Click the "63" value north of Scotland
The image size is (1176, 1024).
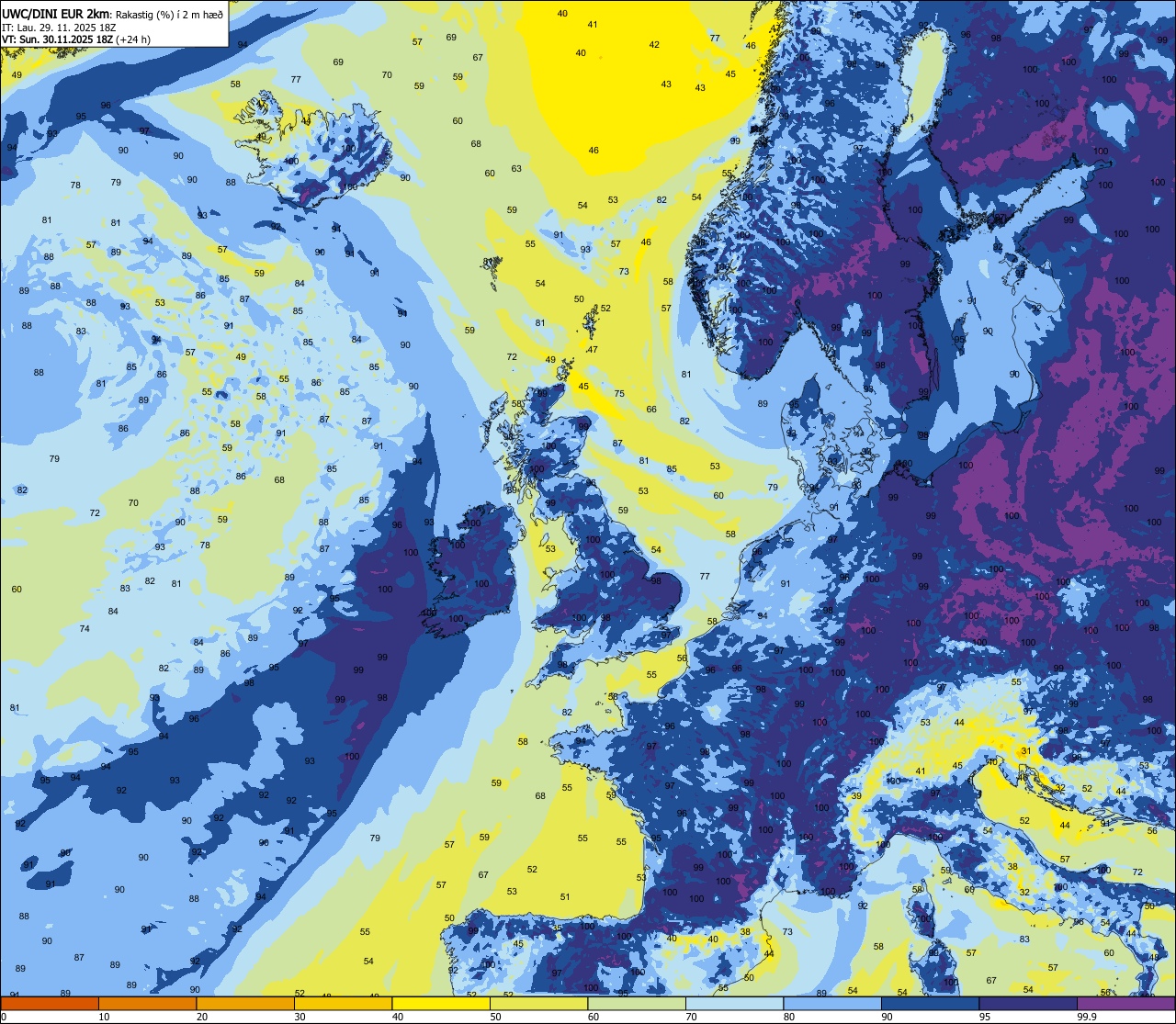pos(516,168)
